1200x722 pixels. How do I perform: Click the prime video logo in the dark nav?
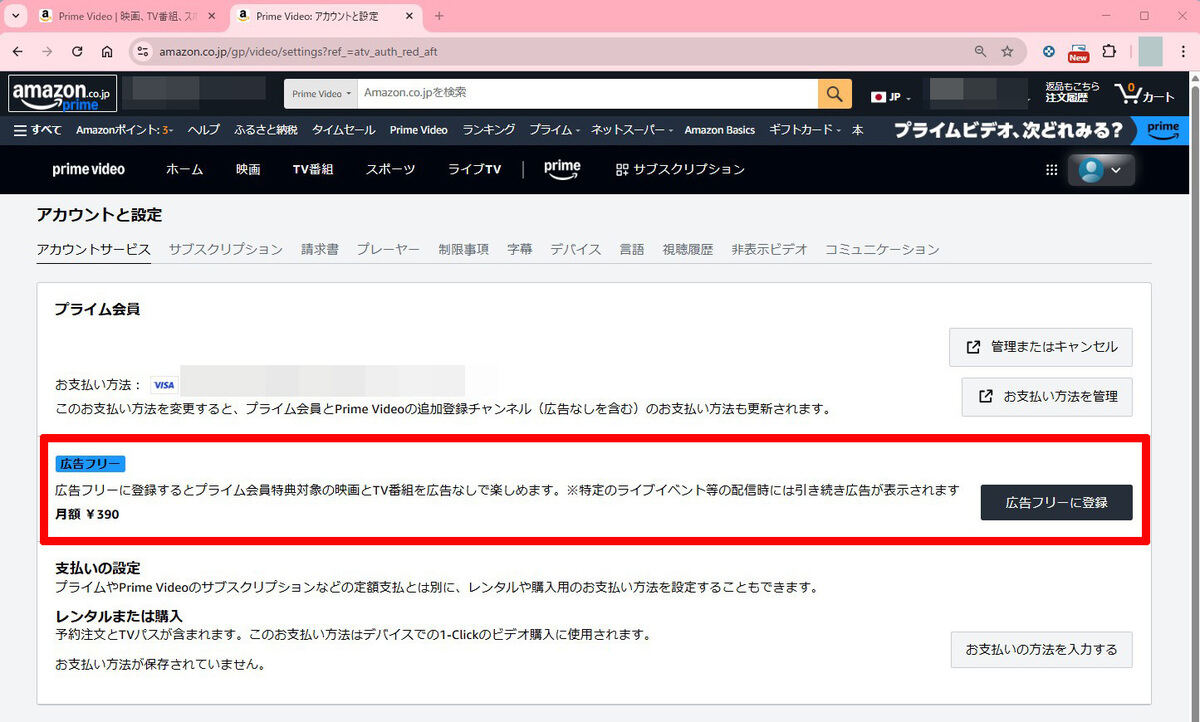pyautogui.click(x=89, y=170)
